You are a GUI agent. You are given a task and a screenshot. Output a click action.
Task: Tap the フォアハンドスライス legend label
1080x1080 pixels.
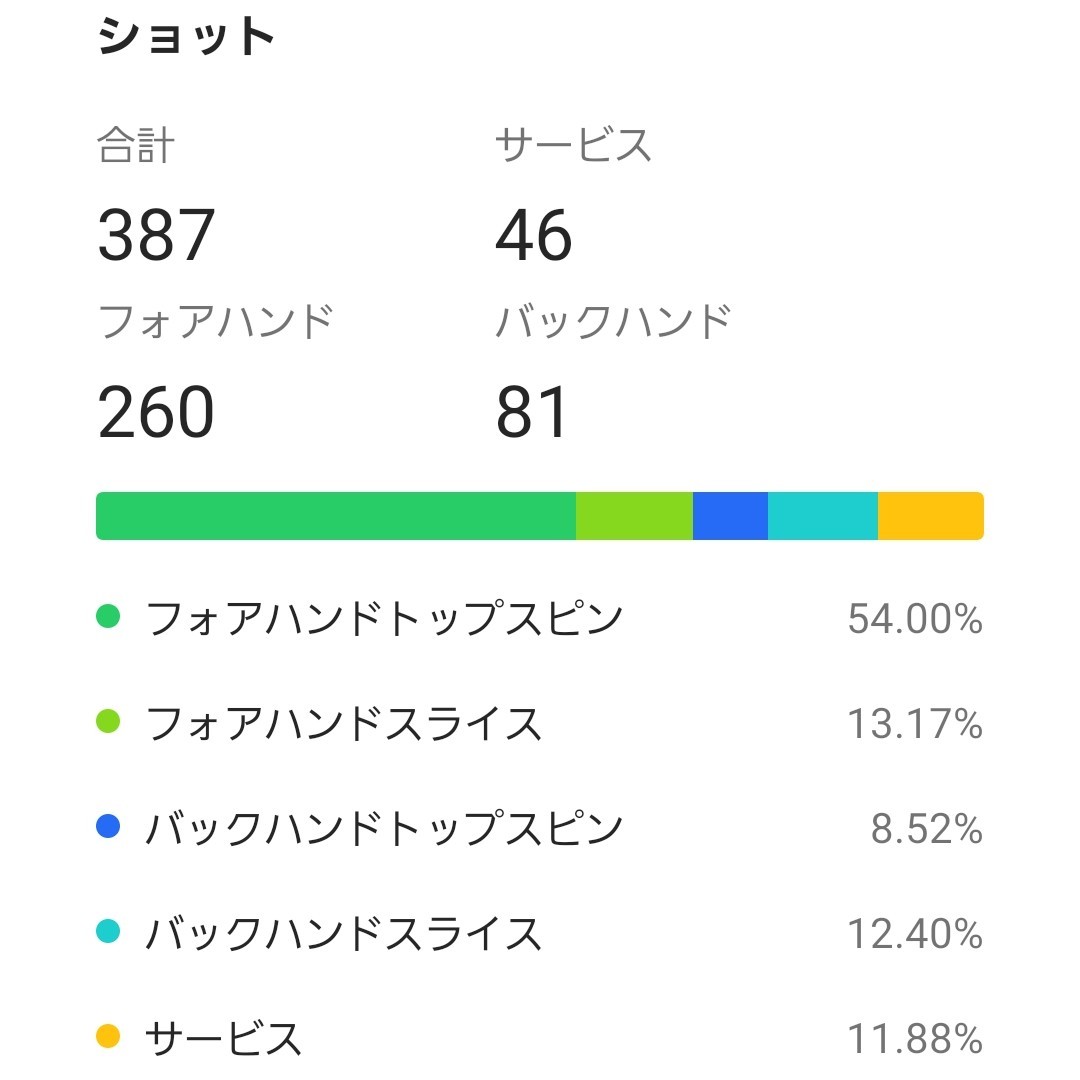click(x=344, y=723)
